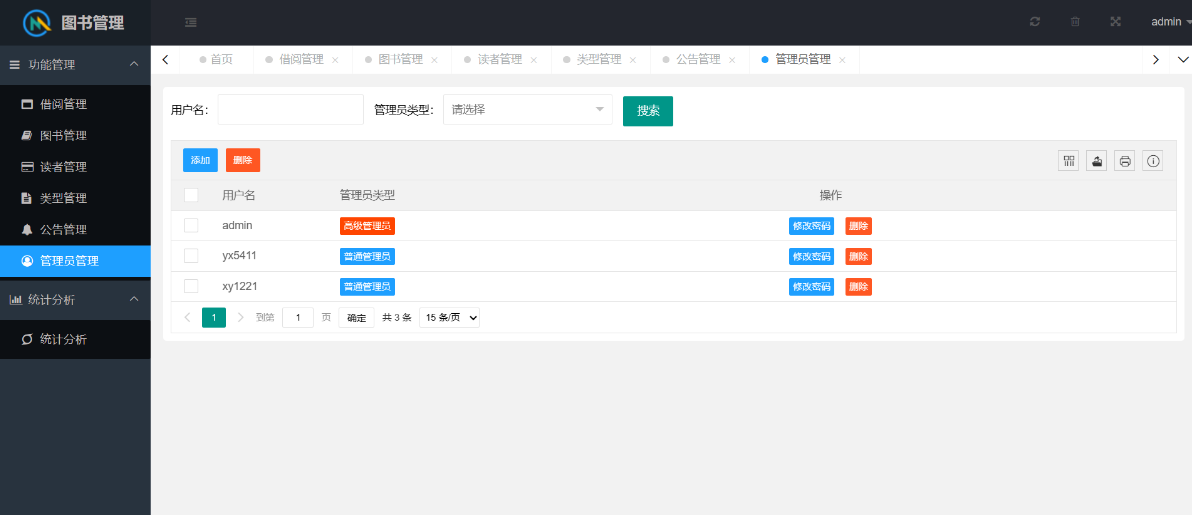1192x515 pixels.
Task: Select page 1 in pagination
Action: (214, 317)
